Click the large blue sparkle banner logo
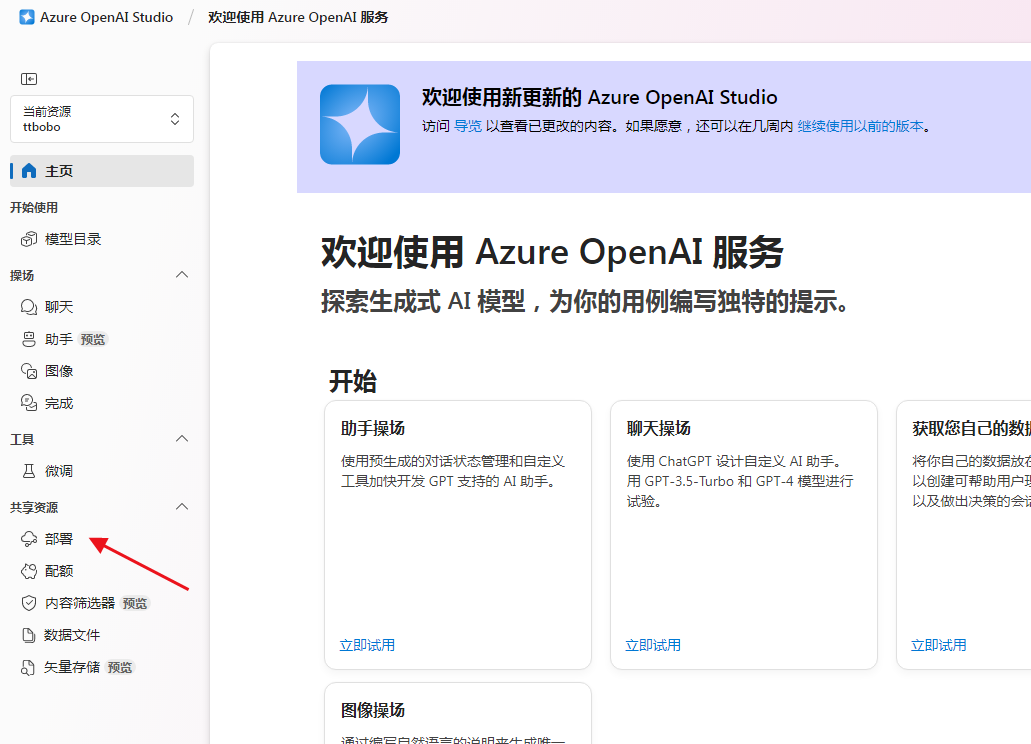 [360, 124]
